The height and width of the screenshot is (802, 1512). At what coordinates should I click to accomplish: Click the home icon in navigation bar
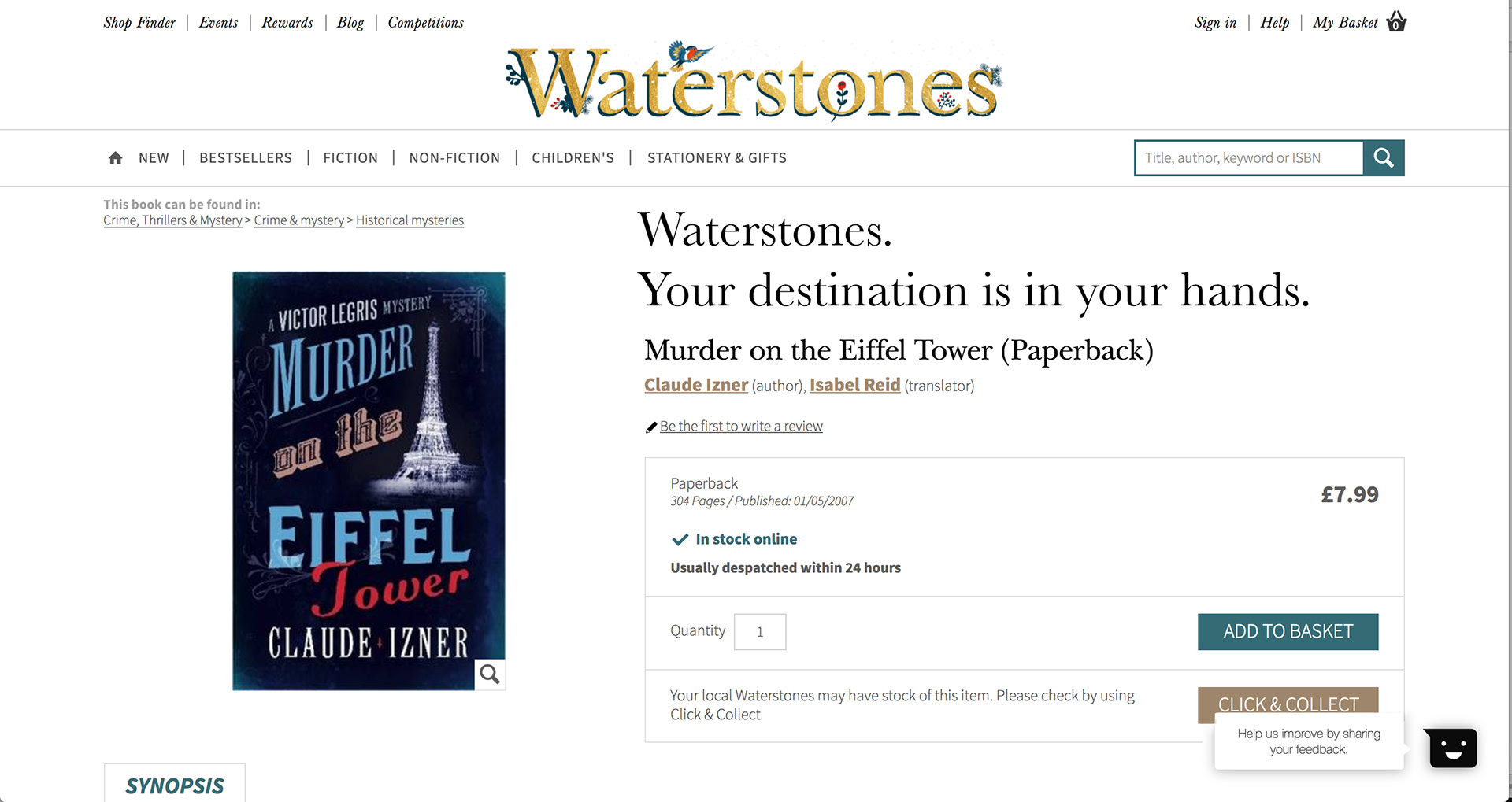pos(115,158)
